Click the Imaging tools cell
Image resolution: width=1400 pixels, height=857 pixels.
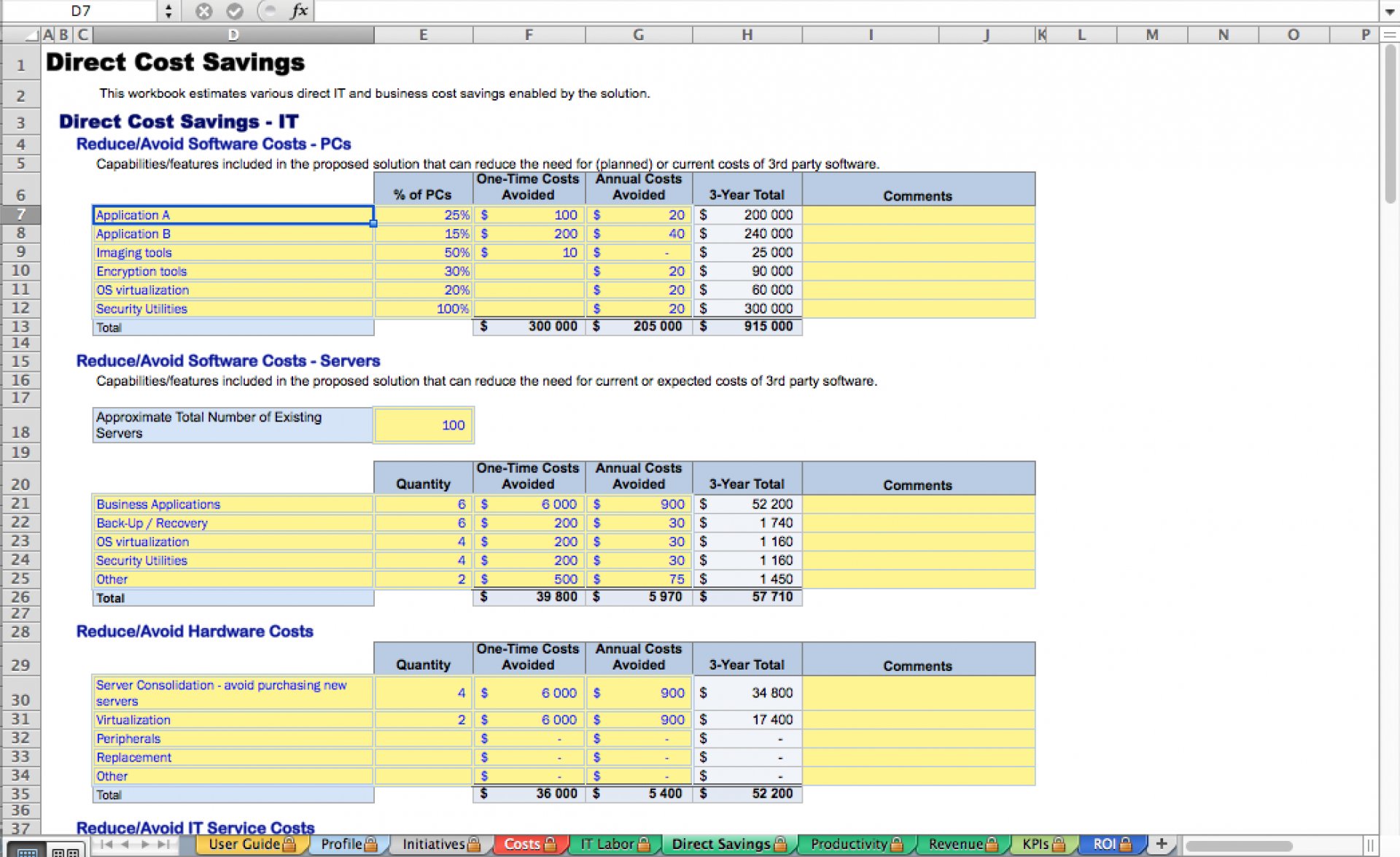tap(233, 253)
